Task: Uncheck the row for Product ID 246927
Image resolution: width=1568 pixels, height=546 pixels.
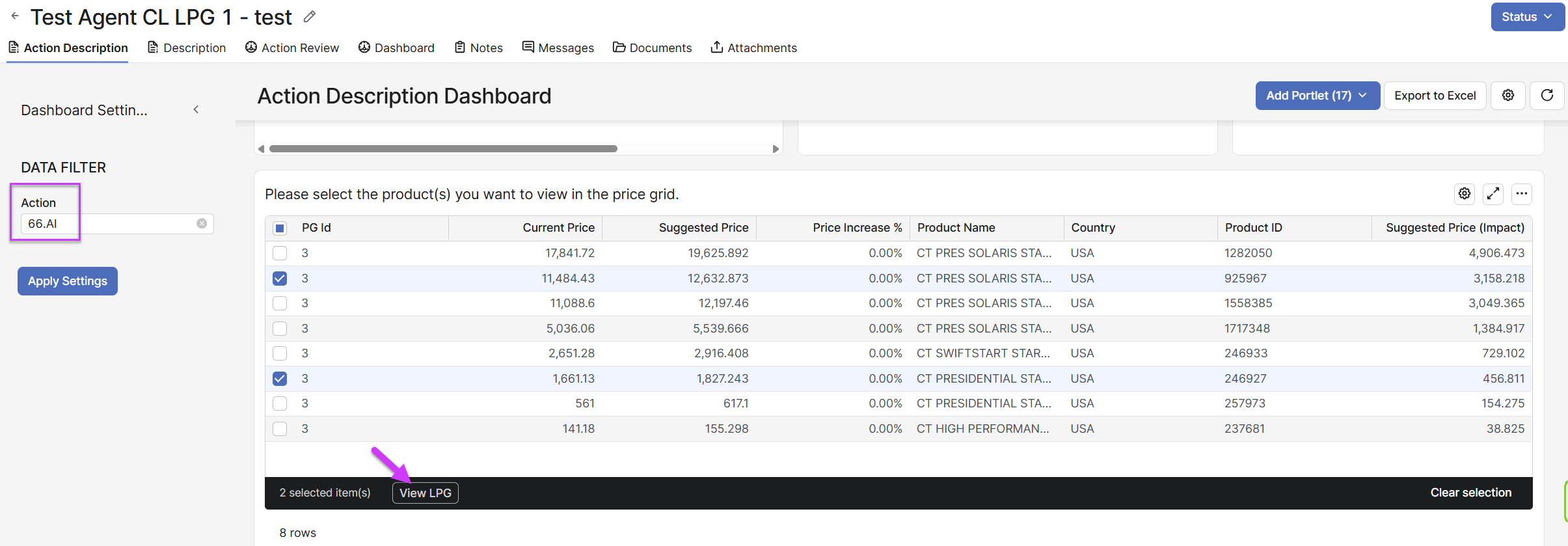Action: click(x=280, y=379)
